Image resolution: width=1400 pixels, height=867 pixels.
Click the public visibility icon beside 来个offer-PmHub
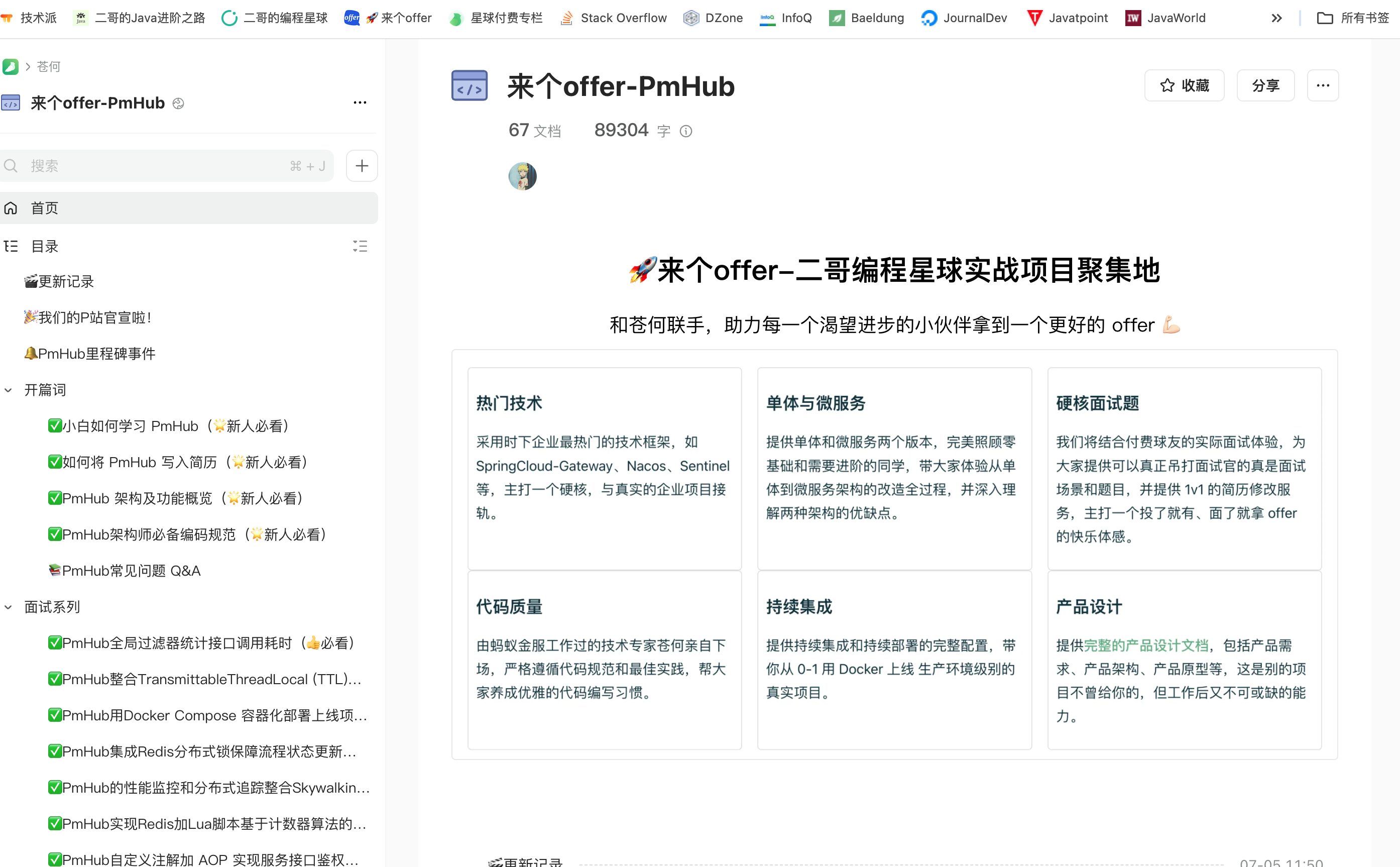pos(178,103)
